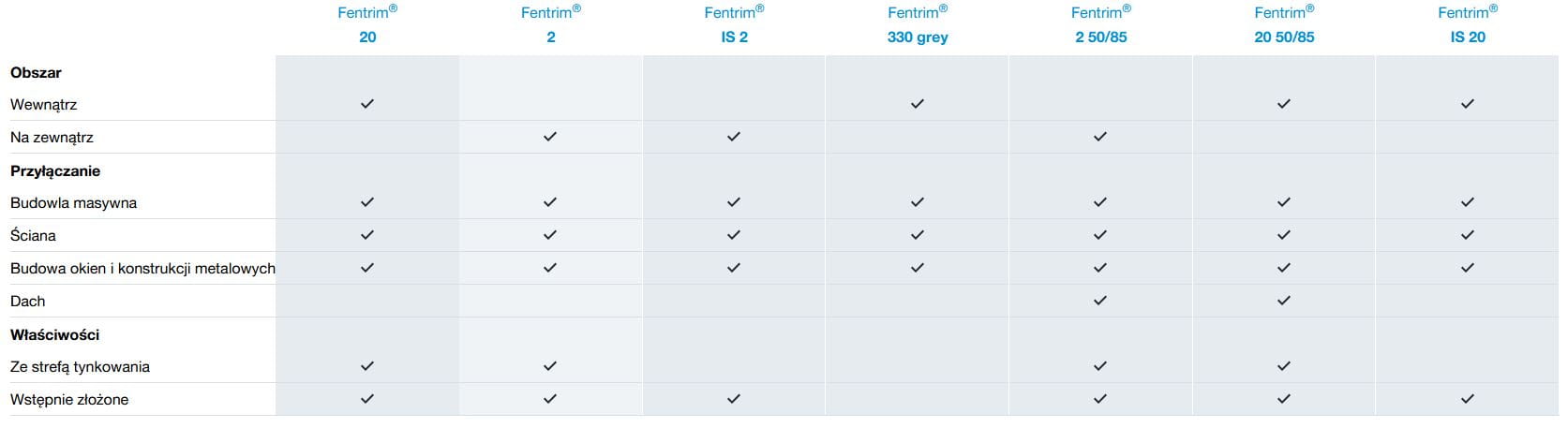Click Na zewnątrz checkmark for Fentrim IS 2
1568x428 pixels.
[x=734, y=137]
